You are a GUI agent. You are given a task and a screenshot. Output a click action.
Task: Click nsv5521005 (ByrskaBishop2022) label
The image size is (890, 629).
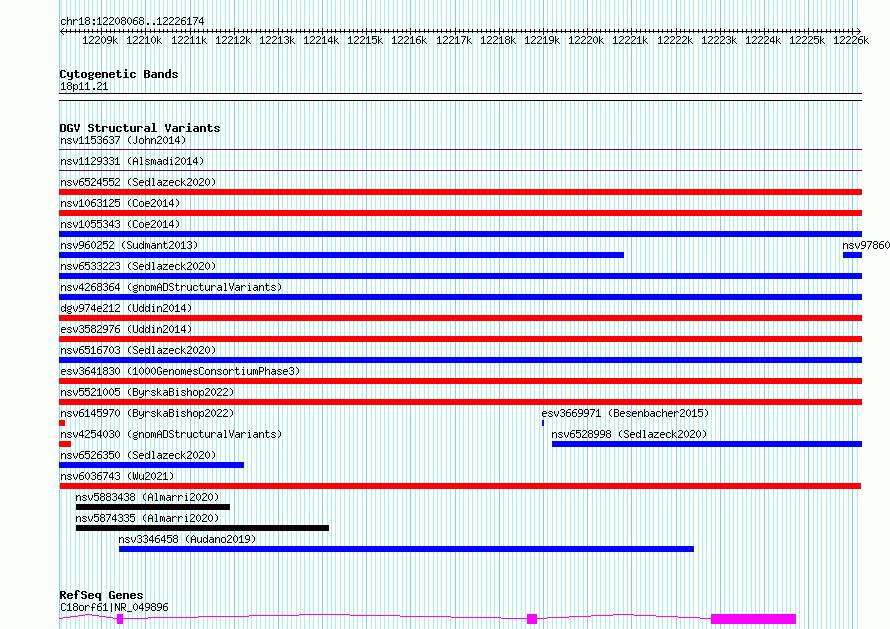(x=147, y=392)
